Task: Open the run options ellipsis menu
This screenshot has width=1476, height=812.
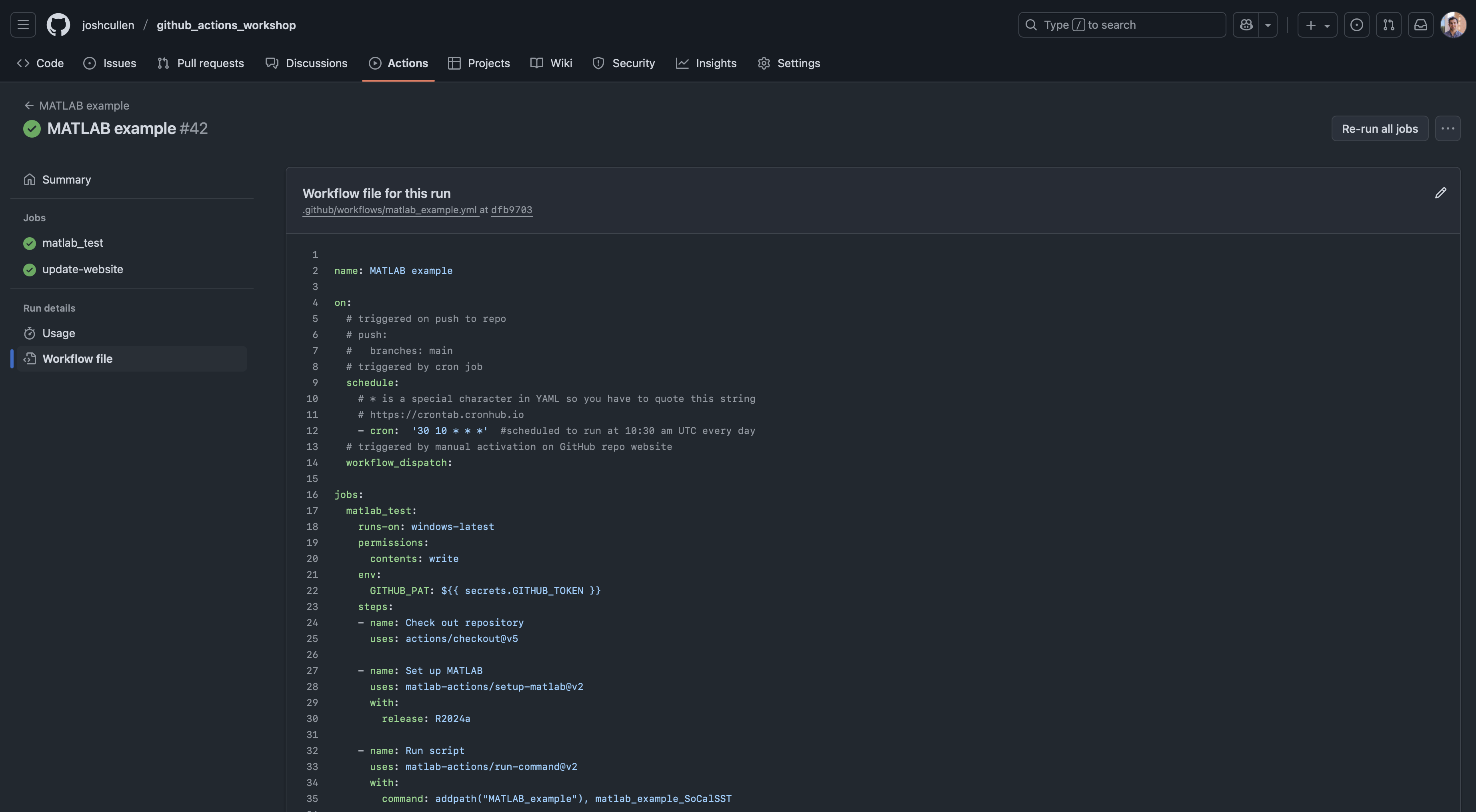Action: tap(1447, 128)
